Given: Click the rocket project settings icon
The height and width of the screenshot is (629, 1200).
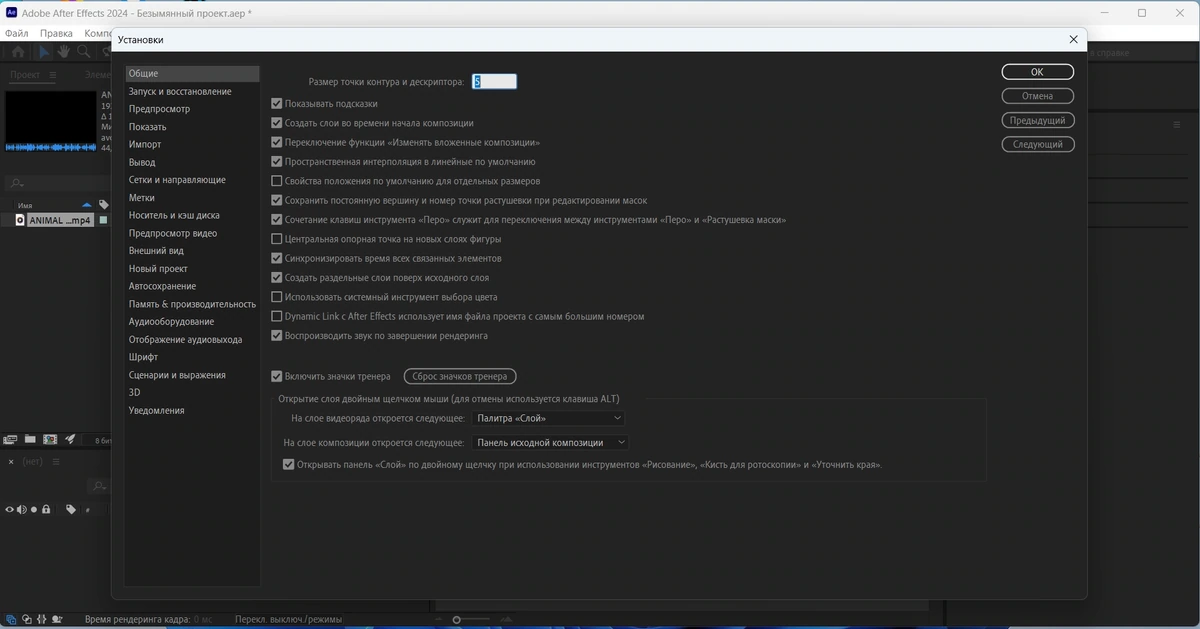Looking at the screenshot, I should coord(70,439).
